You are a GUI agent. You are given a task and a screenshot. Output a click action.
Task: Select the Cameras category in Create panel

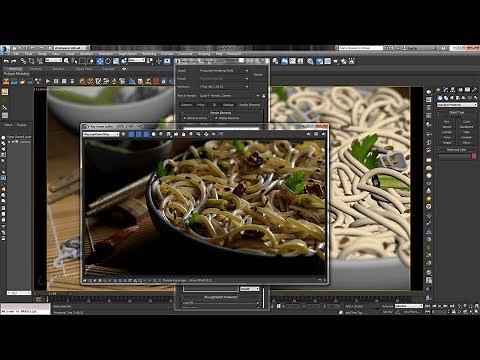[x=458, y=98]
